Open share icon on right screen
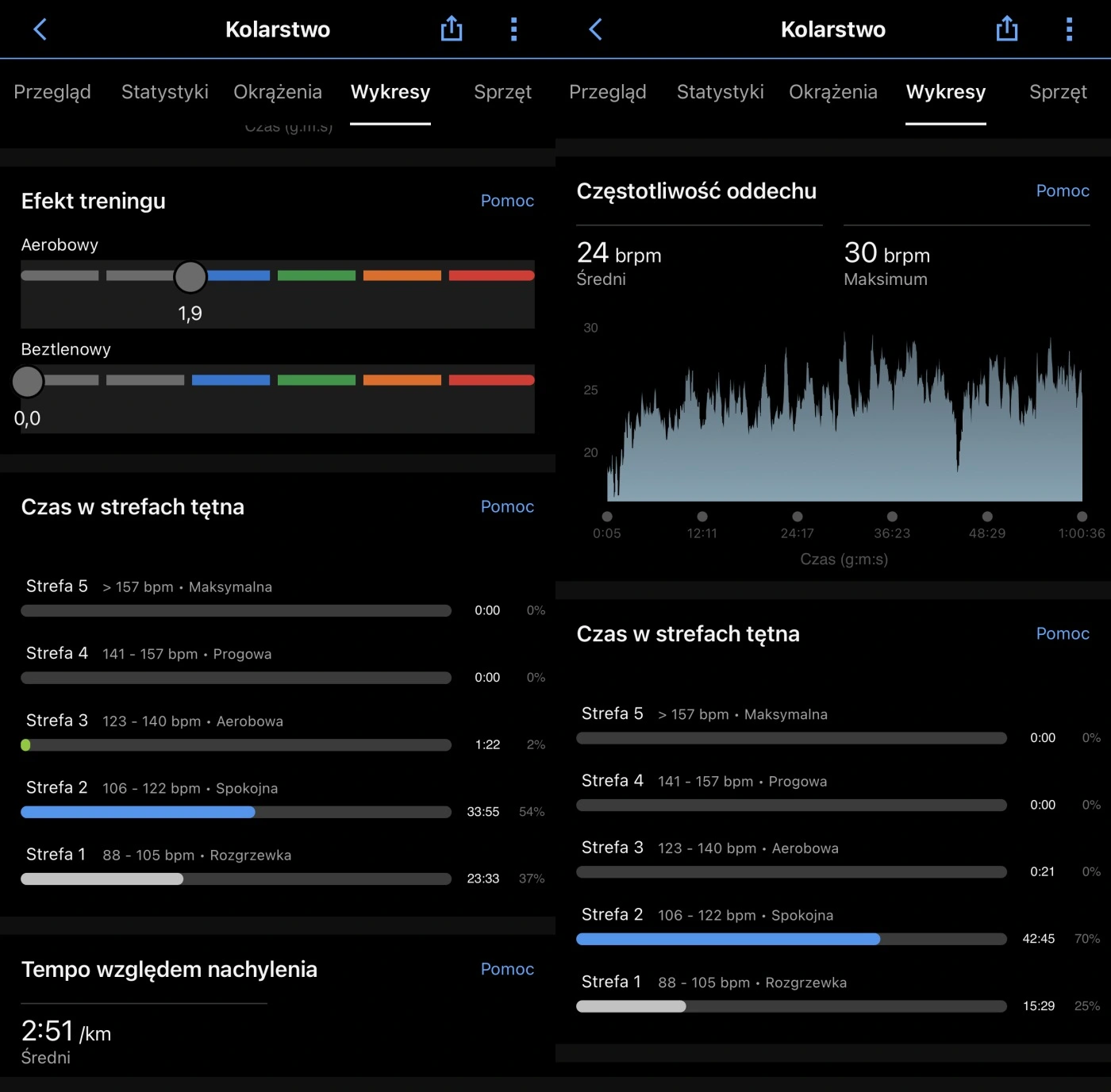The image size is (1111, 1092). 1007,29
